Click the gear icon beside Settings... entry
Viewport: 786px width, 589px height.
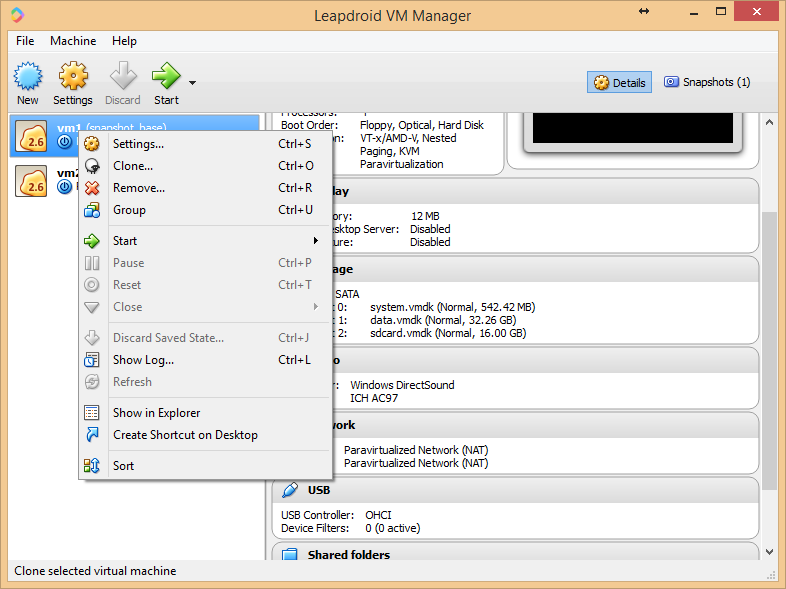[x=92, y=144]
